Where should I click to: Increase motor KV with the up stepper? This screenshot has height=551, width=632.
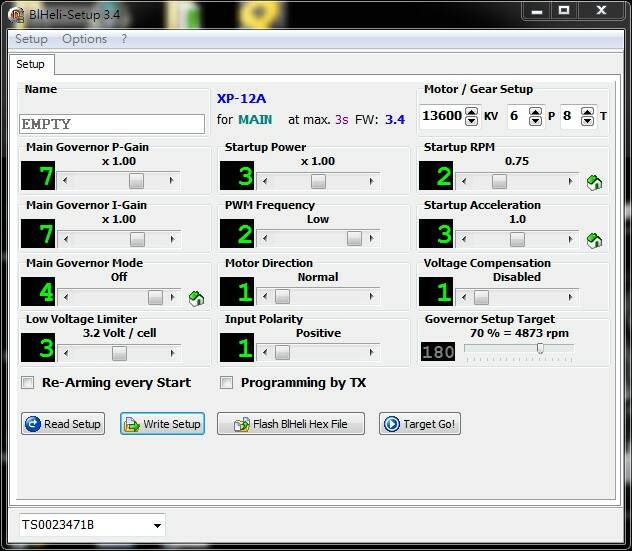click(471, 112)
